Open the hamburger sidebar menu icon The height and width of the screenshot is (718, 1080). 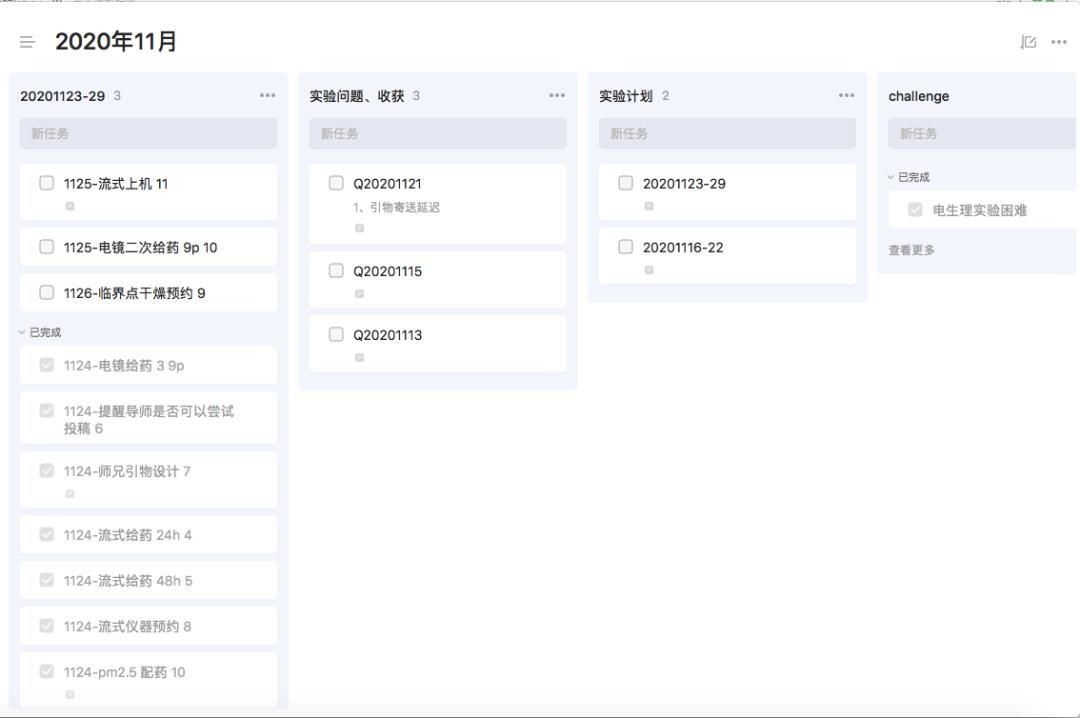coord(27,42)
